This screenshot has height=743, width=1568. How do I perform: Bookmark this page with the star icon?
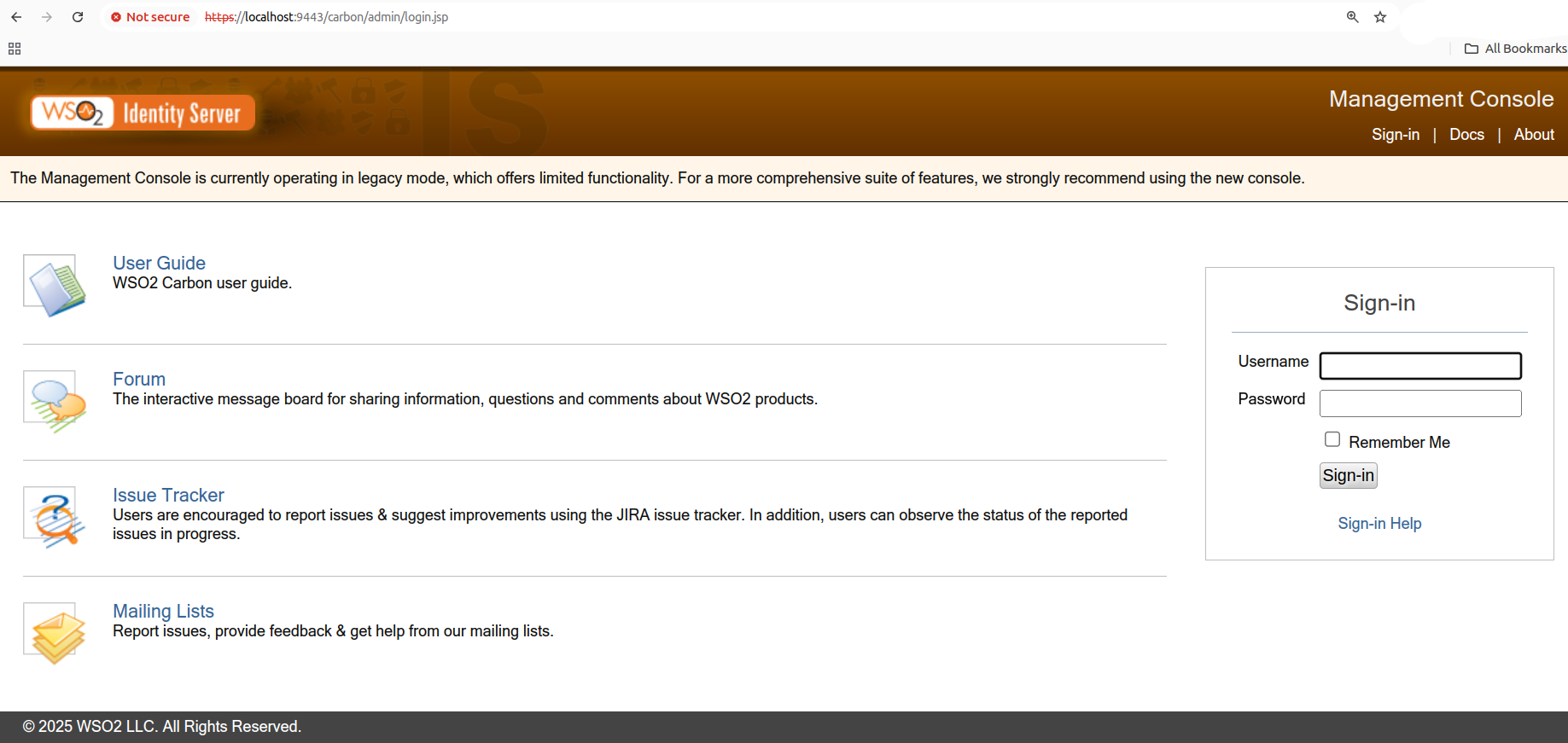coord(1380,17)
